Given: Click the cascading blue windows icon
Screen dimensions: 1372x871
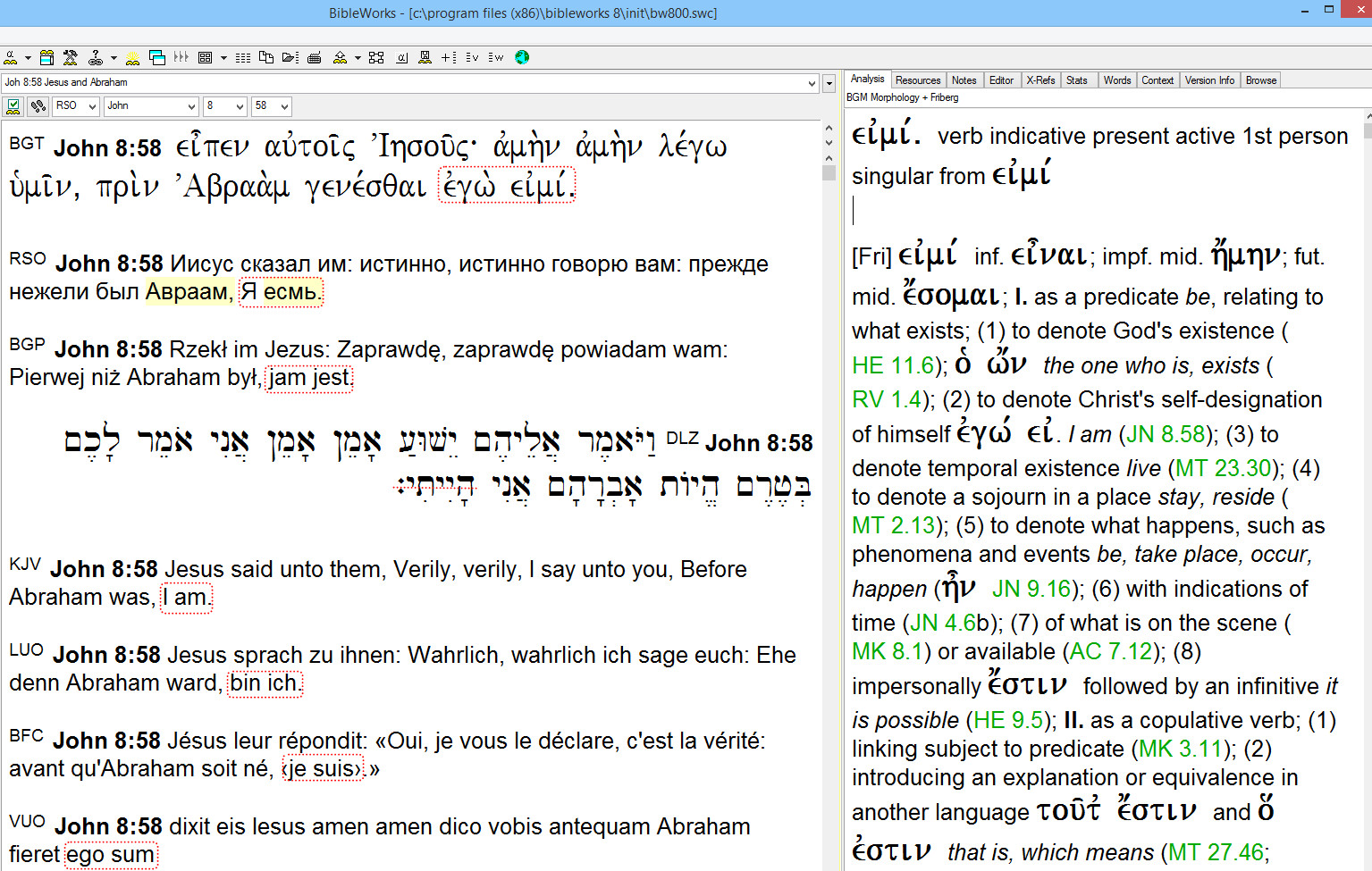Looking at the screenshot, I should click(157, 57).
